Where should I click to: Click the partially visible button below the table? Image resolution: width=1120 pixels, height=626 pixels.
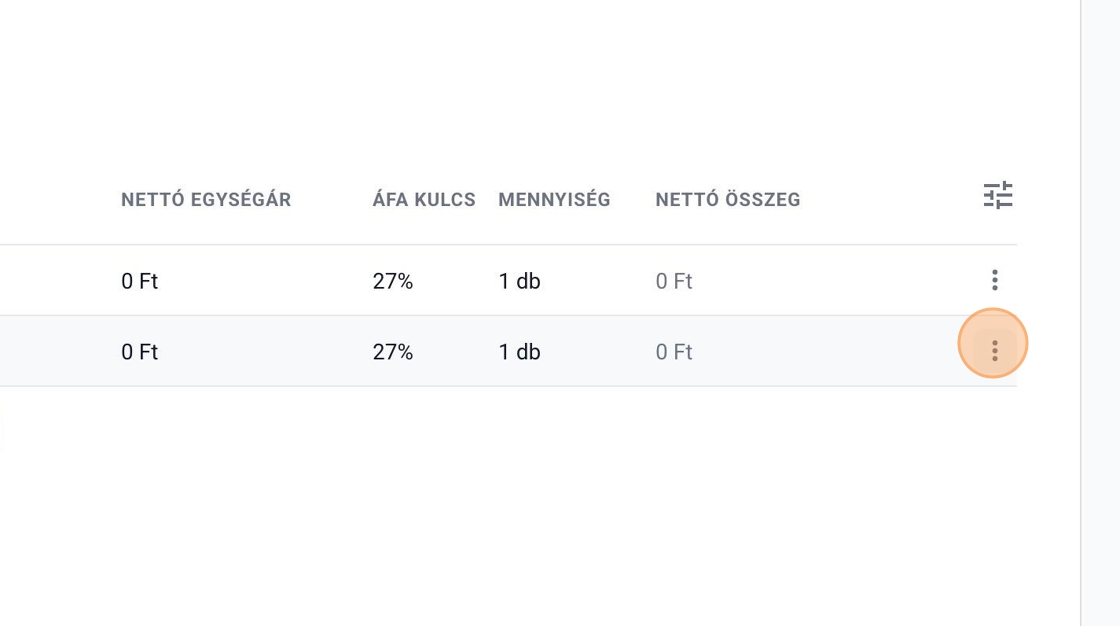click(x=1, y=437)
